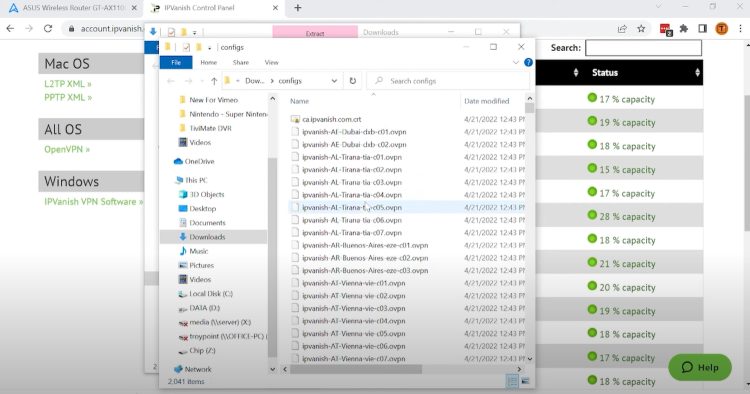The height and width of the screenshot is (394, 750).
Task: Switch to large icons view layout icon
Action: pyautogui.click(x=525, y=381)
